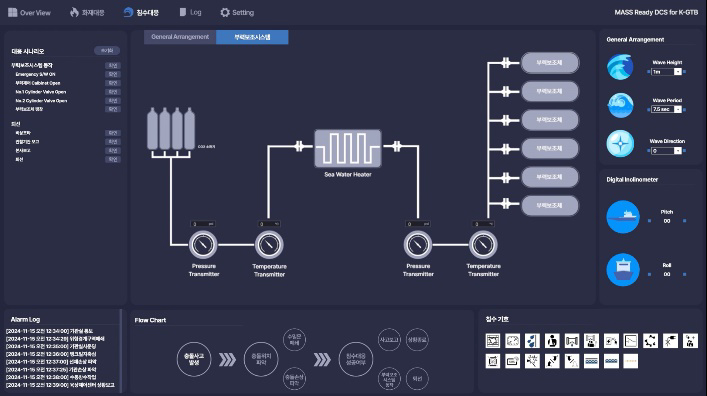Click the 퇴선 flow chart node
The image size is (707, 396).
point(417,378)
